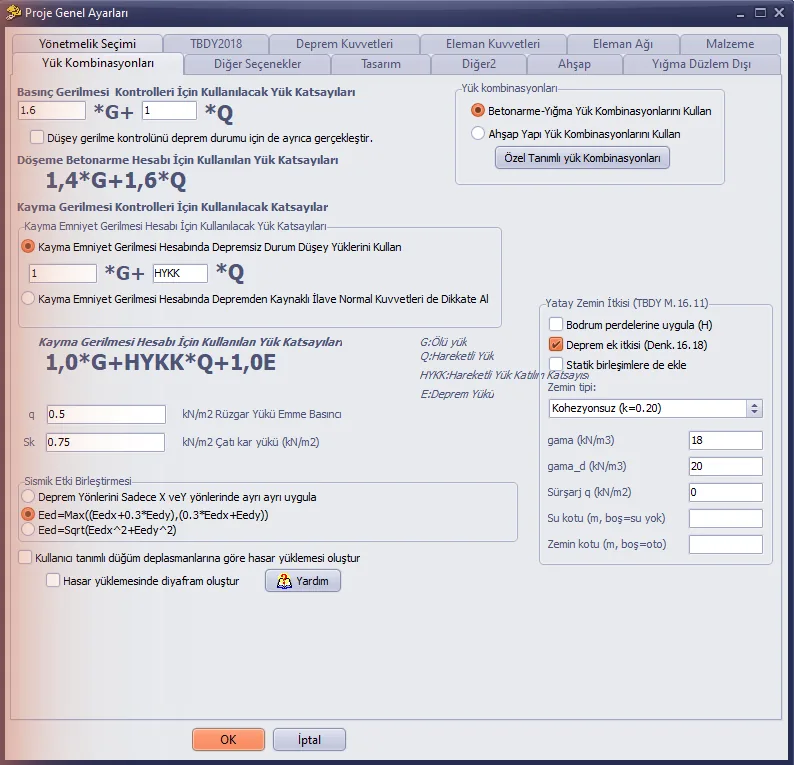Select Depremsiz Durum Düşey Yüklerini Kullan radio
The width and height of the screenshot is (794, 765).
pyautogui.click(x=28, y=247)
